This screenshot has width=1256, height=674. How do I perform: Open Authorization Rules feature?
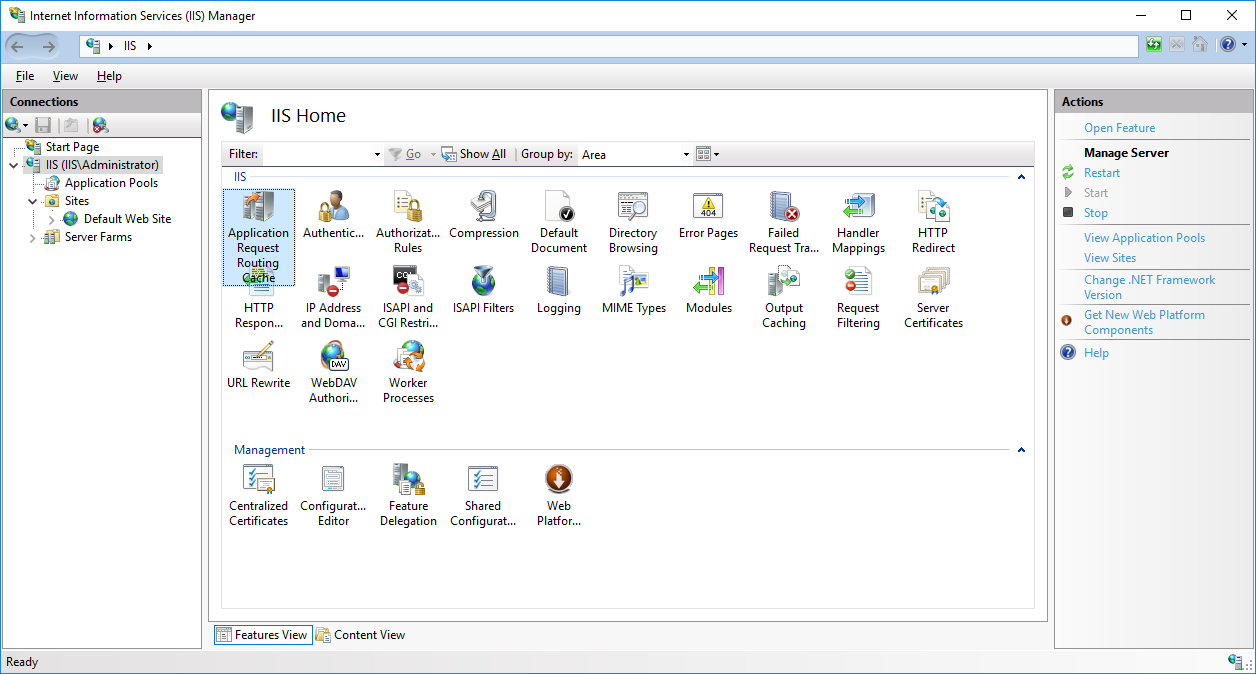click(x=408, y=222)
